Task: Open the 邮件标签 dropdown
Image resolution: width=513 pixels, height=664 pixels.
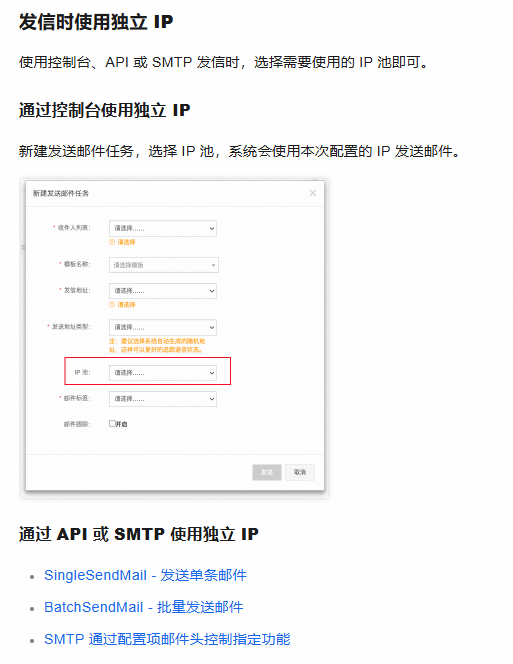Action: pos(163,399)
